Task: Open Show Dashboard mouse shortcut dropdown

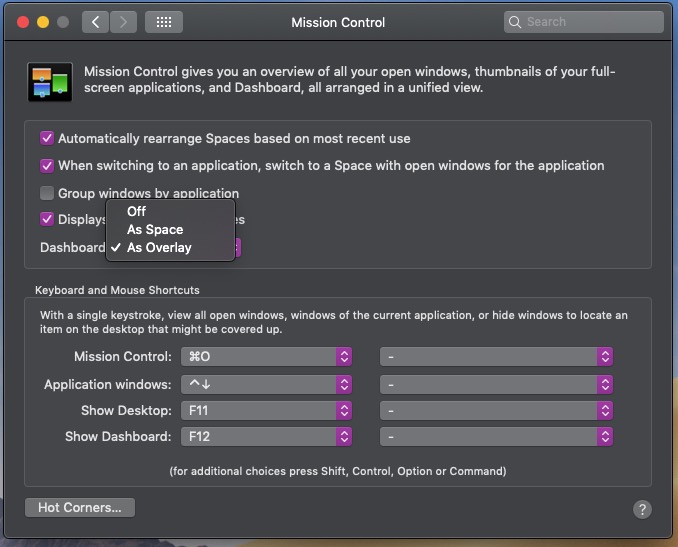Action: click(x=496, y=436)
